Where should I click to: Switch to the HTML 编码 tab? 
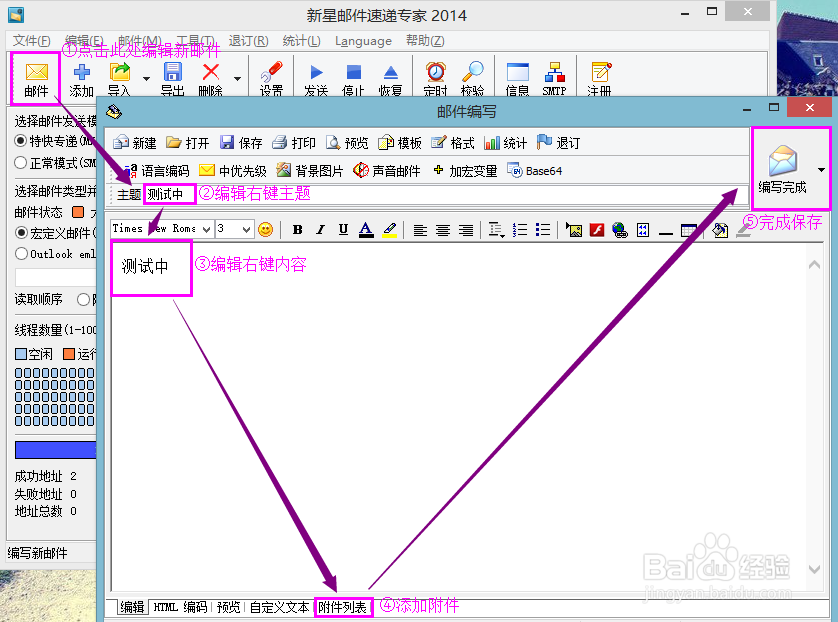click(180, 607)
